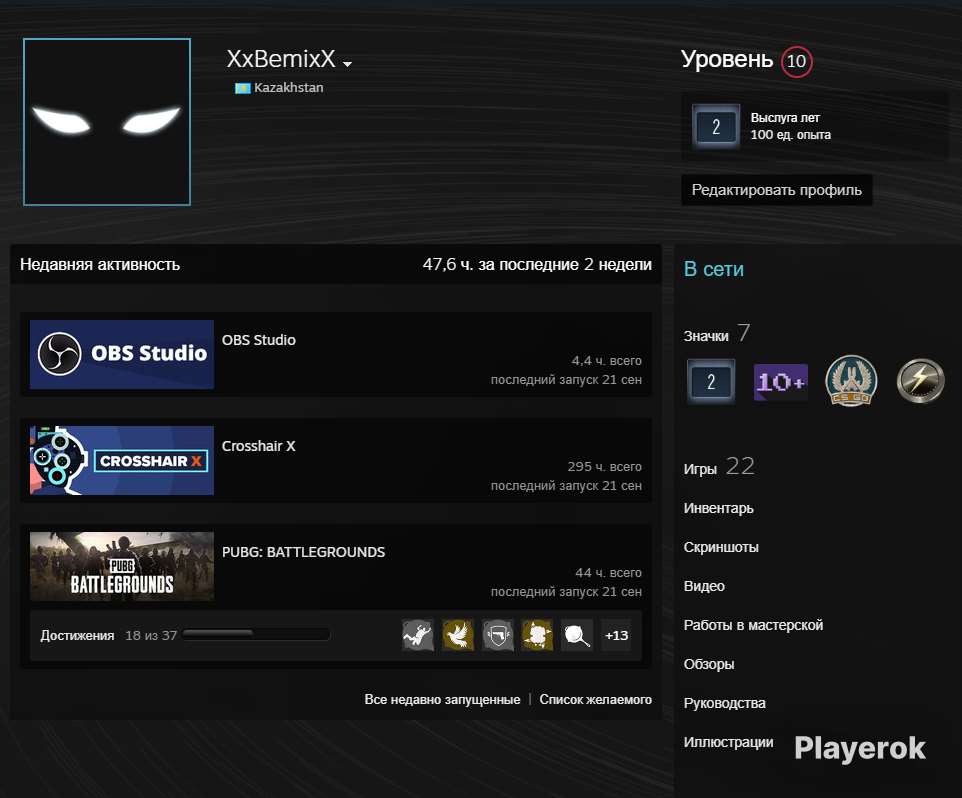Click the Crosshair X game banner
The image size is (962, 798).
122,460
